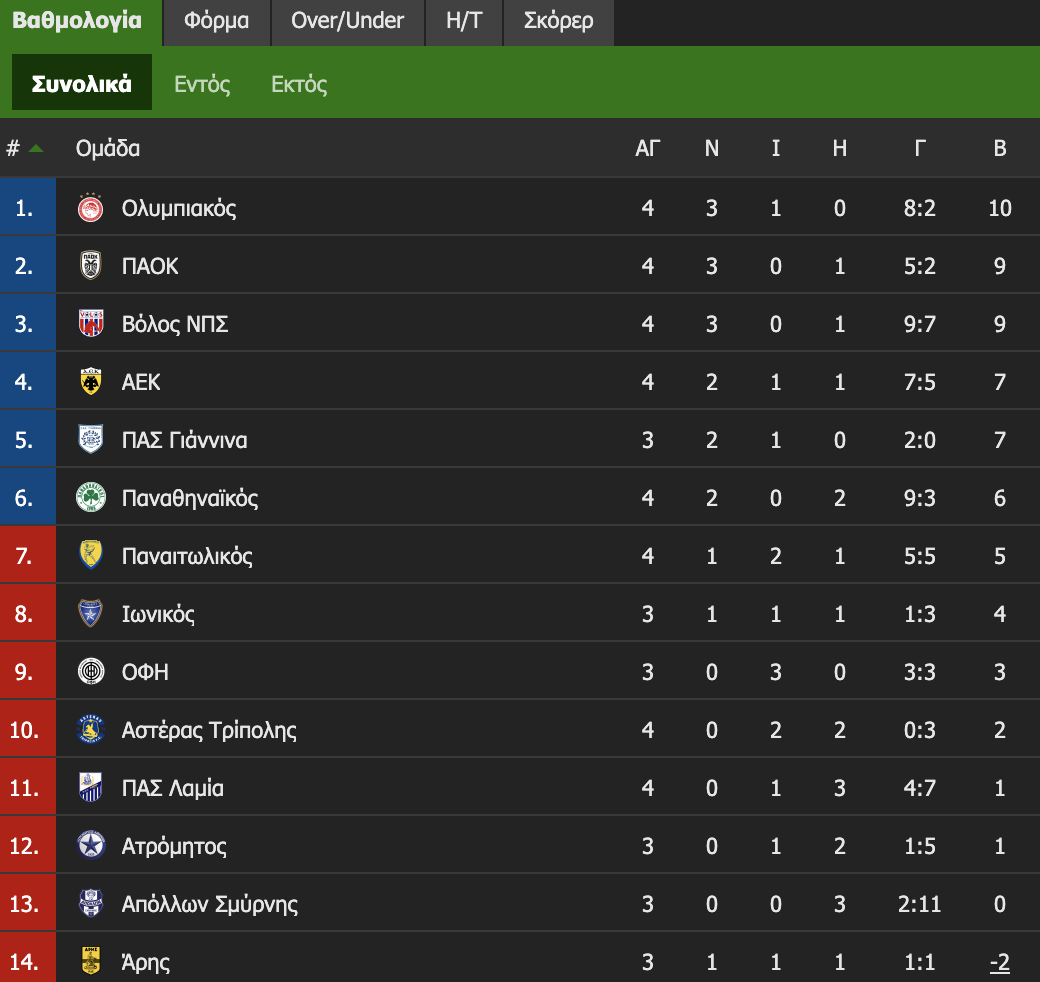
Task: Sort table by the # rank arrow
Action: coord(36,149)
